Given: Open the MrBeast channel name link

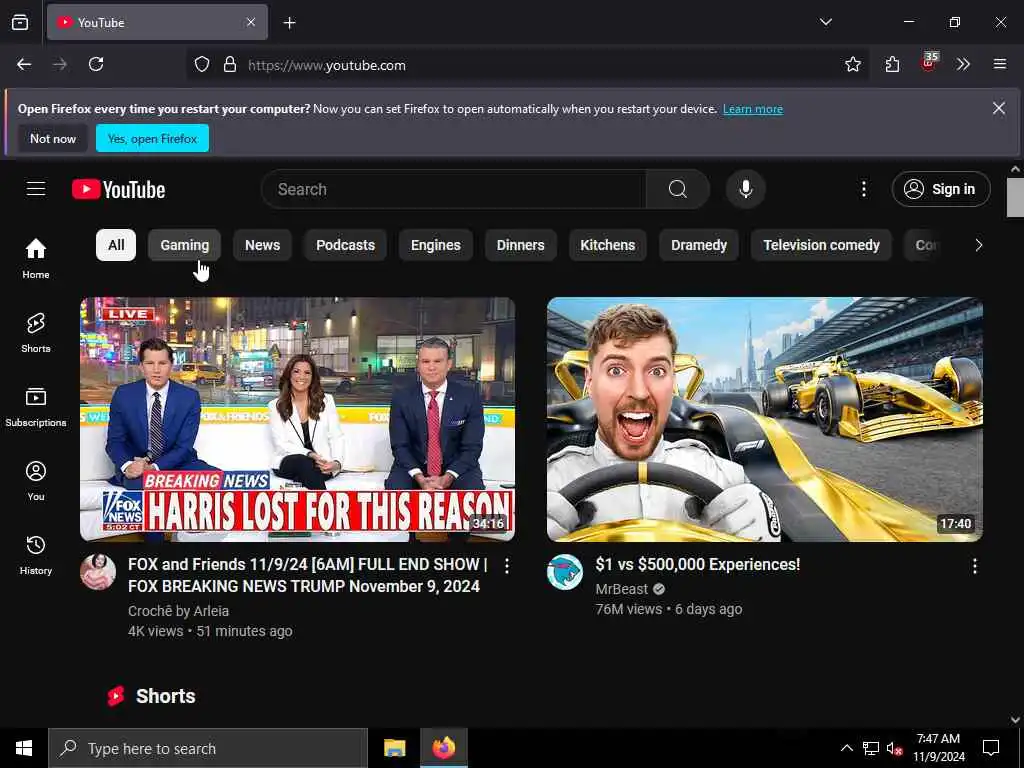Looking at the screenshot, I should tap(622, 589).
